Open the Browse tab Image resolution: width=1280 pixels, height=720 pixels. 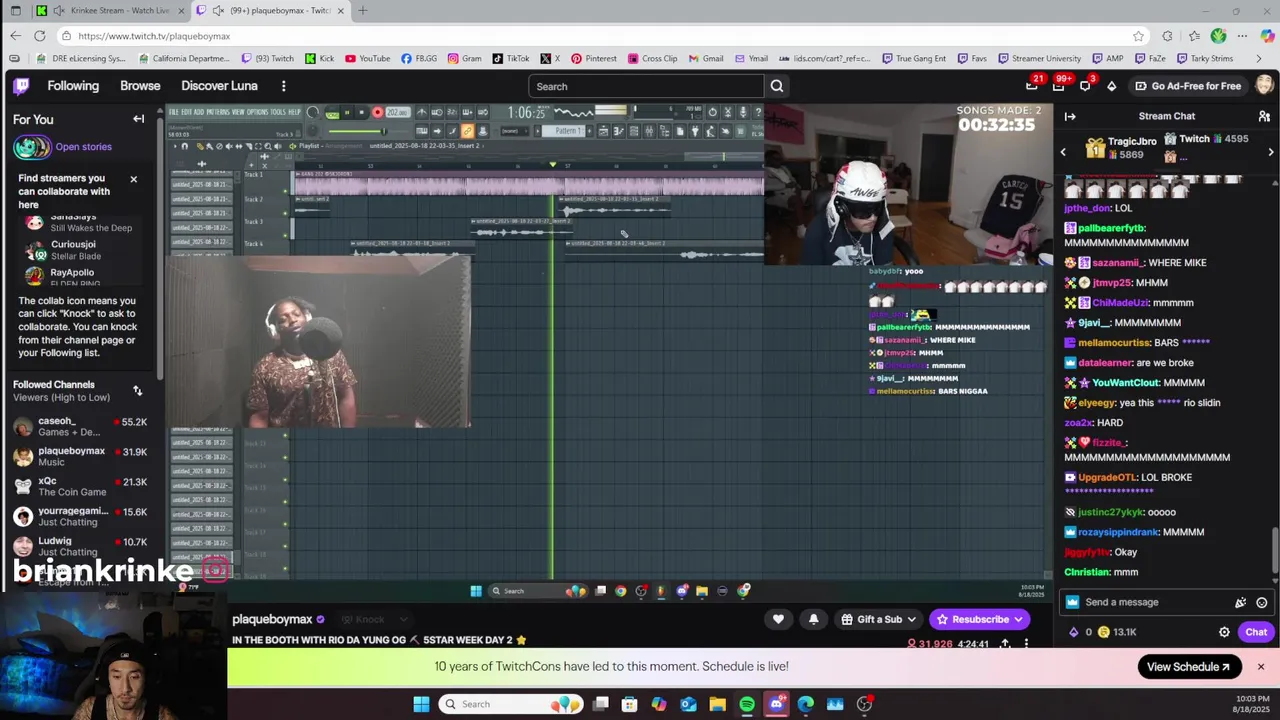click(x=140, y=86)
